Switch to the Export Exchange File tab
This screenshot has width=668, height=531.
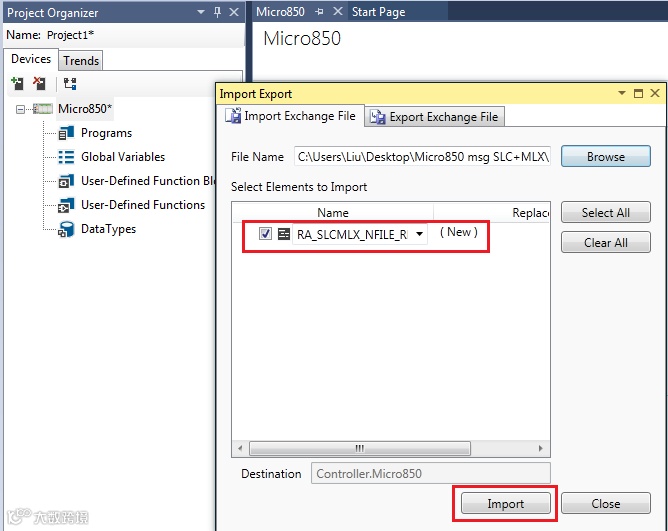click(437, 117)
